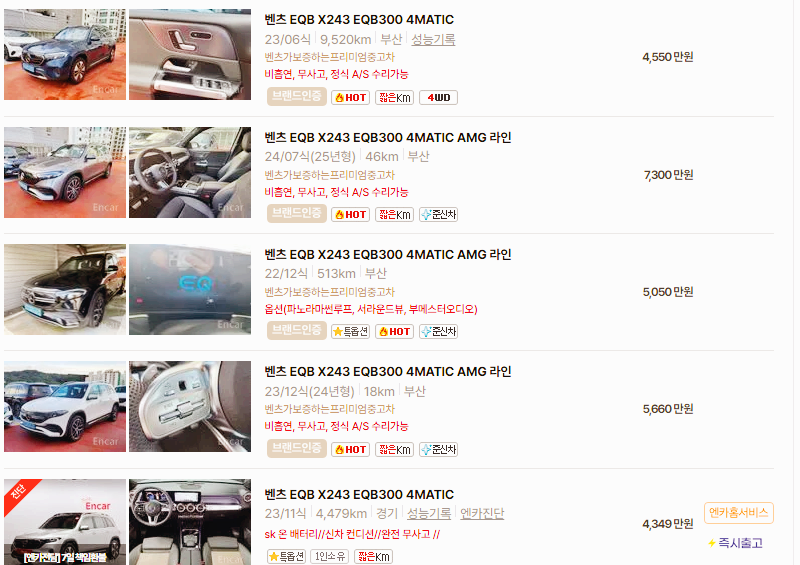Click the 짧은Km badge on 46km listing
The height and width of the screenshot is (565, 800).
pyautogui.click(x=394, y=214)
